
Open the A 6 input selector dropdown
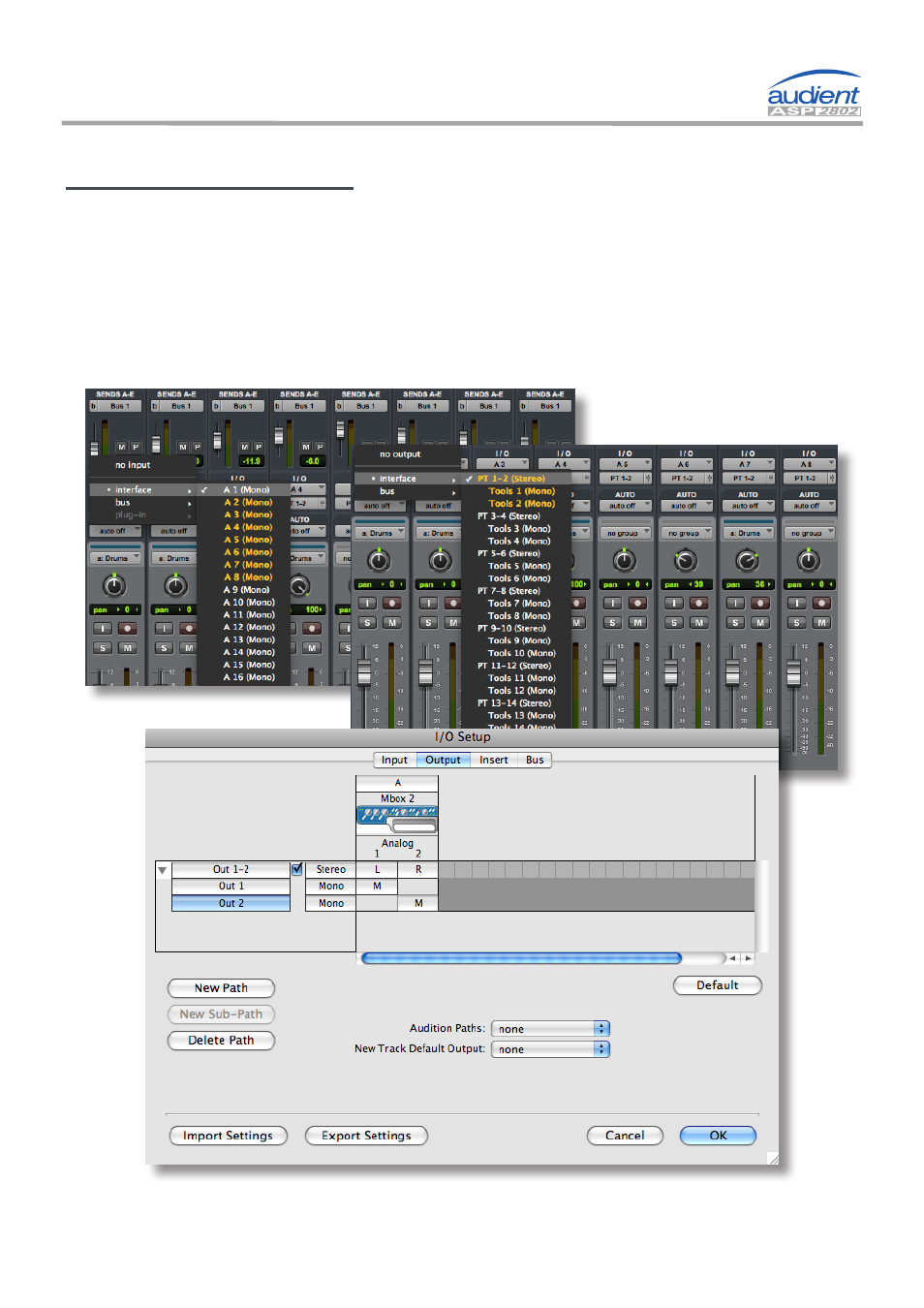(x=687, y=464)
